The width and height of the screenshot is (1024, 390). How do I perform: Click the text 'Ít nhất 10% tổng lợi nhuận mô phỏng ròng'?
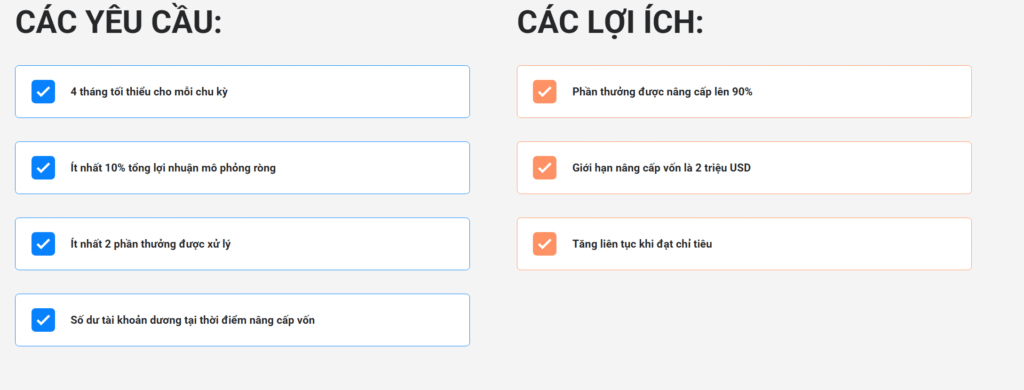[173, 168]
